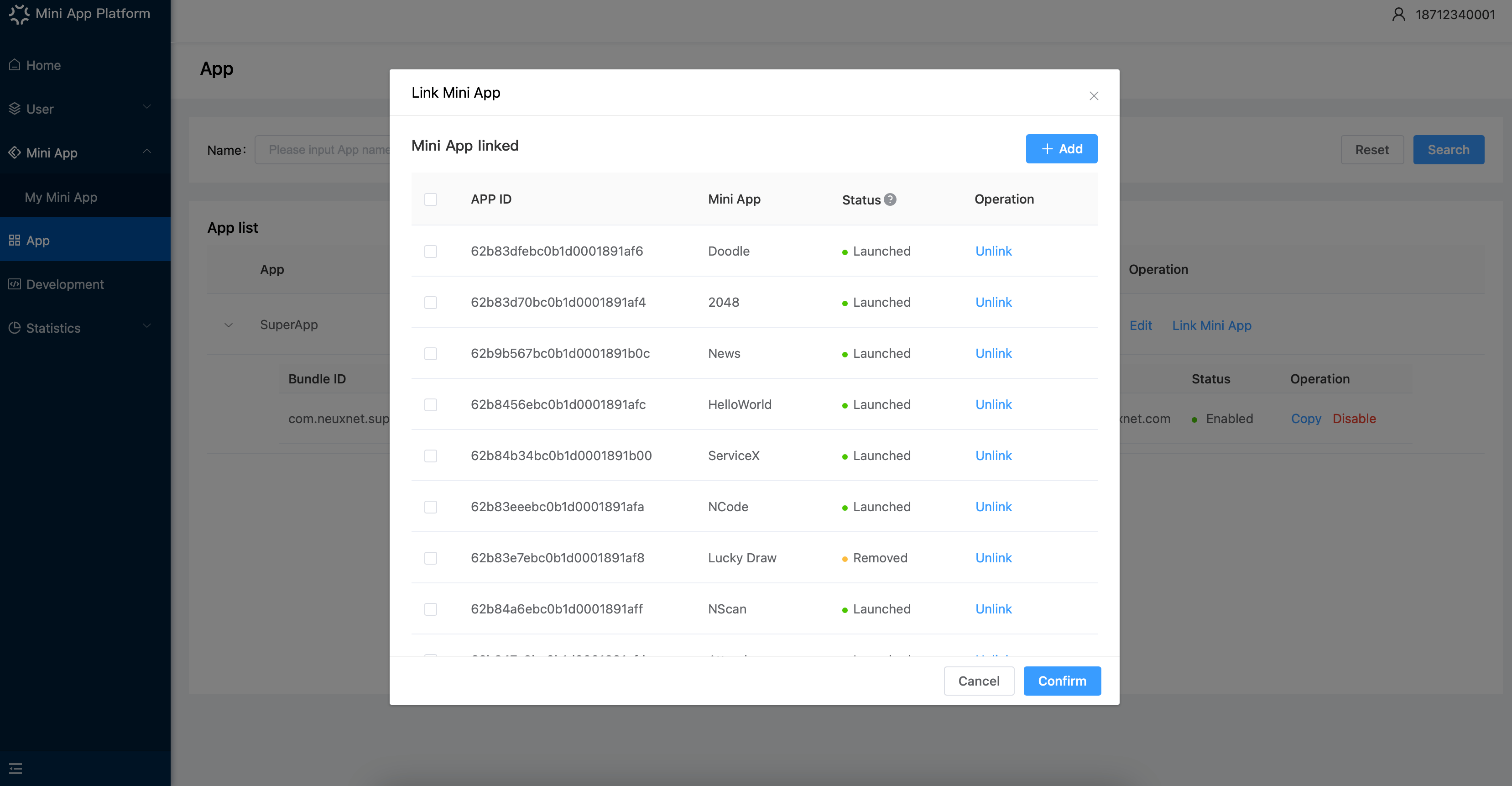Click the App name input field

coord(322,150)
